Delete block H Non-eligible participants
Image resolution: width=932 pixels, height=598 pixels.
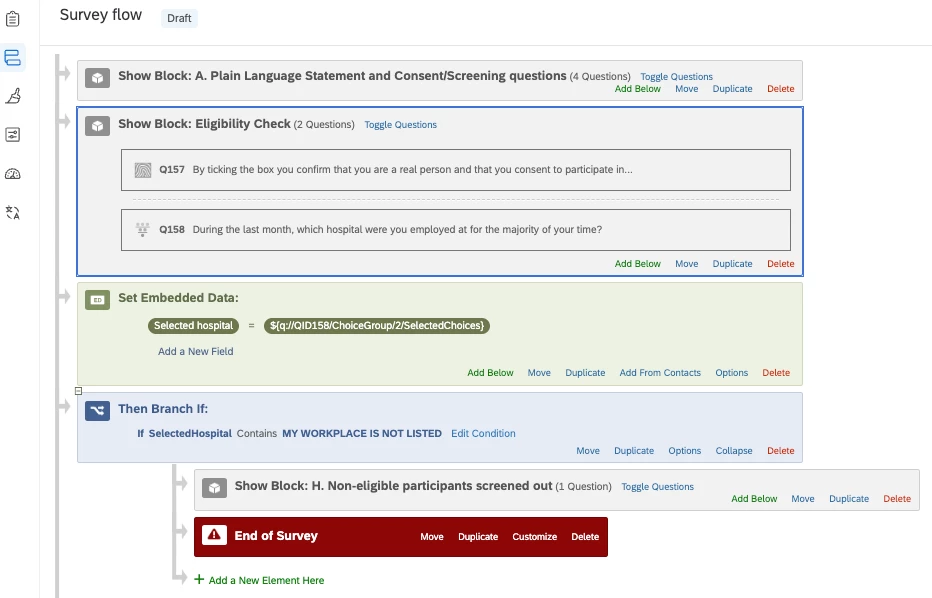[x=897, y=499]
